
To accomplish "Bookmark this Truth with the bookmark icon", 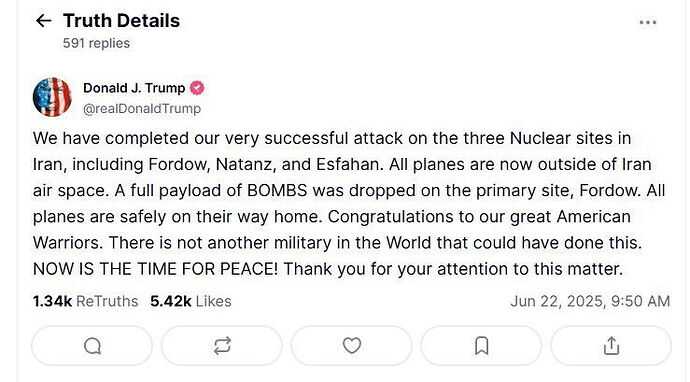I will 481,346.
